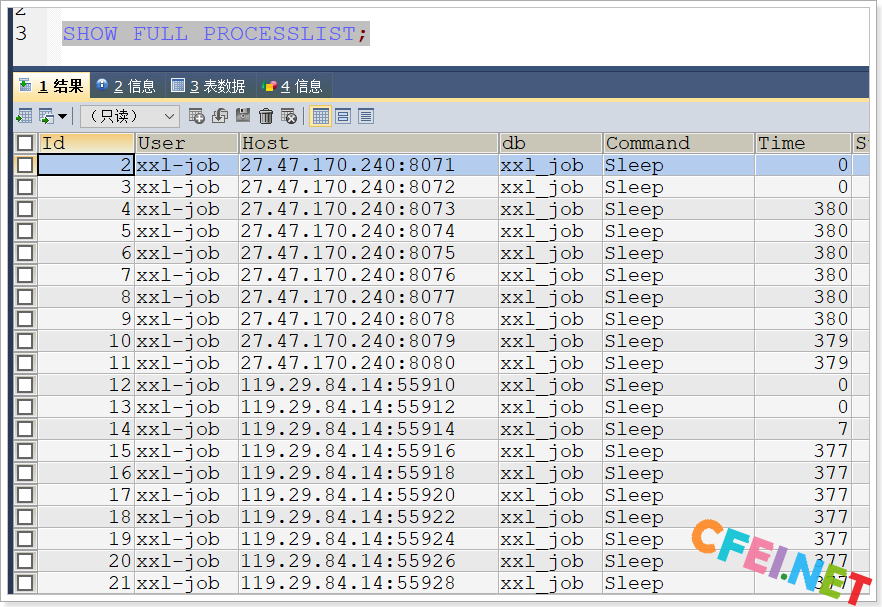The height and width of the screenshot is (607, 882).
Task: Open the 1 结果 tab
Action: coord(51,86)
